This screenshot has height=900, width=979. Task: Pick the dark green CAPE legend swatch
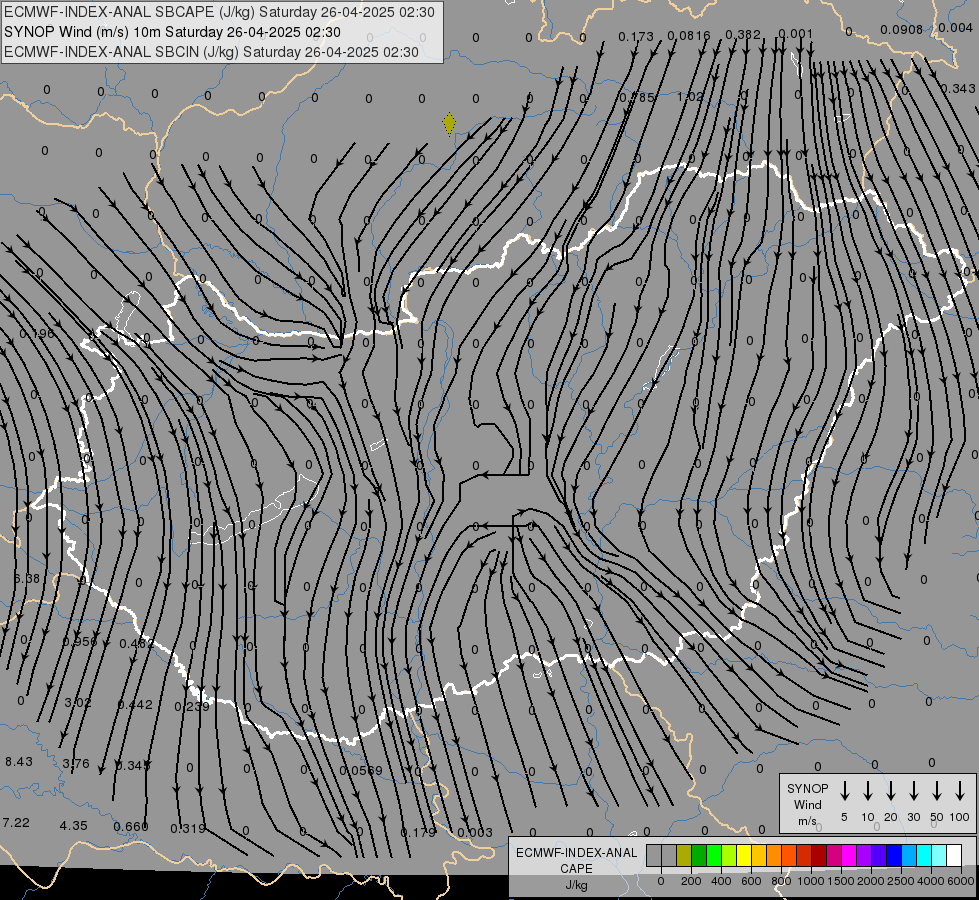click(699, 855)
